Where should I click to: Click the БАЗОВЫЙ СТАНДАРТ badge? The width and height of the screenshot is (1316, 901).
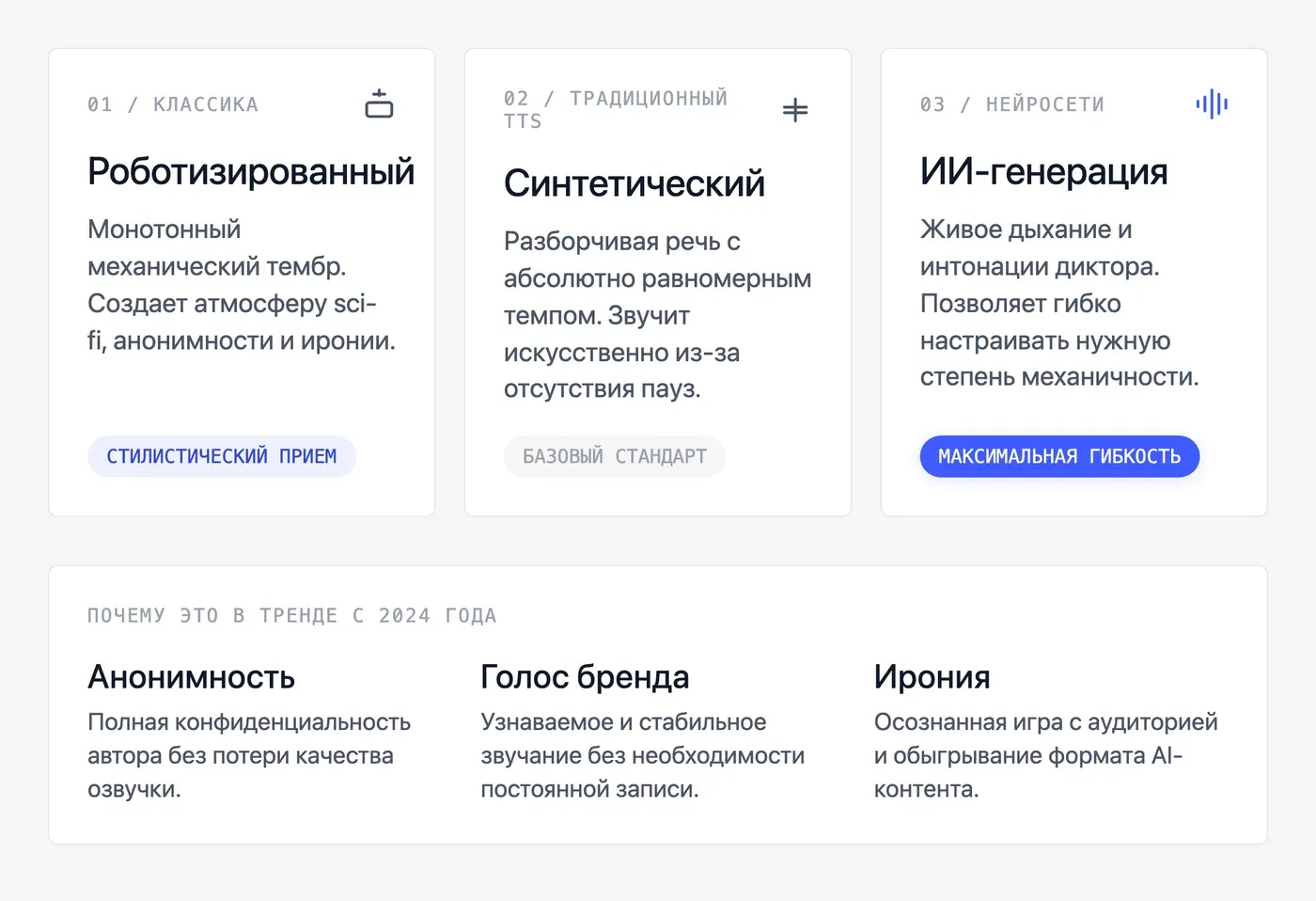[x=615, y=456]
